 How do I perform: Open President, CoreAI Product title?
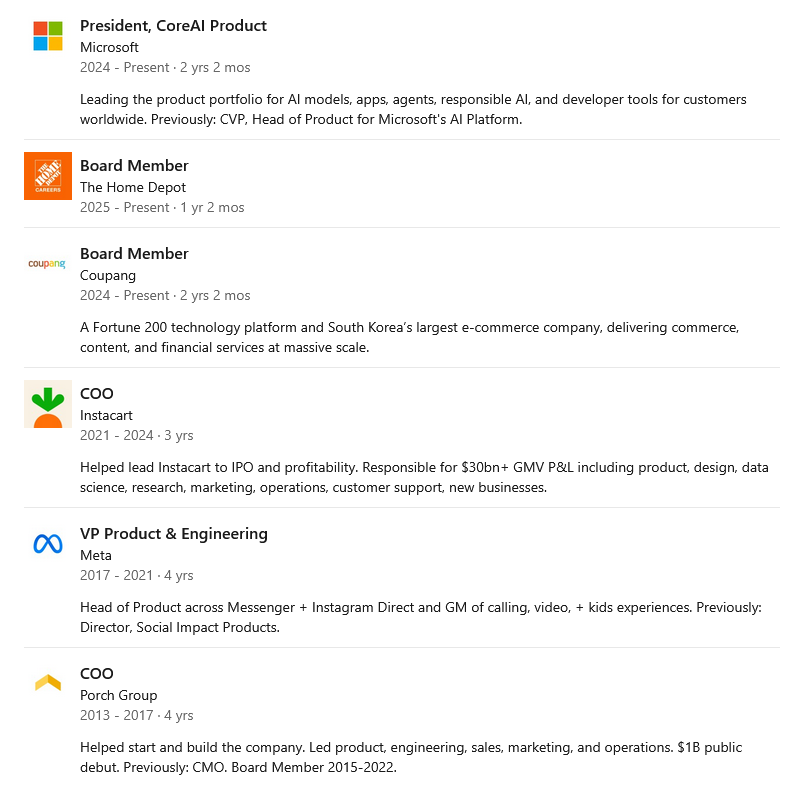point(173,26)
